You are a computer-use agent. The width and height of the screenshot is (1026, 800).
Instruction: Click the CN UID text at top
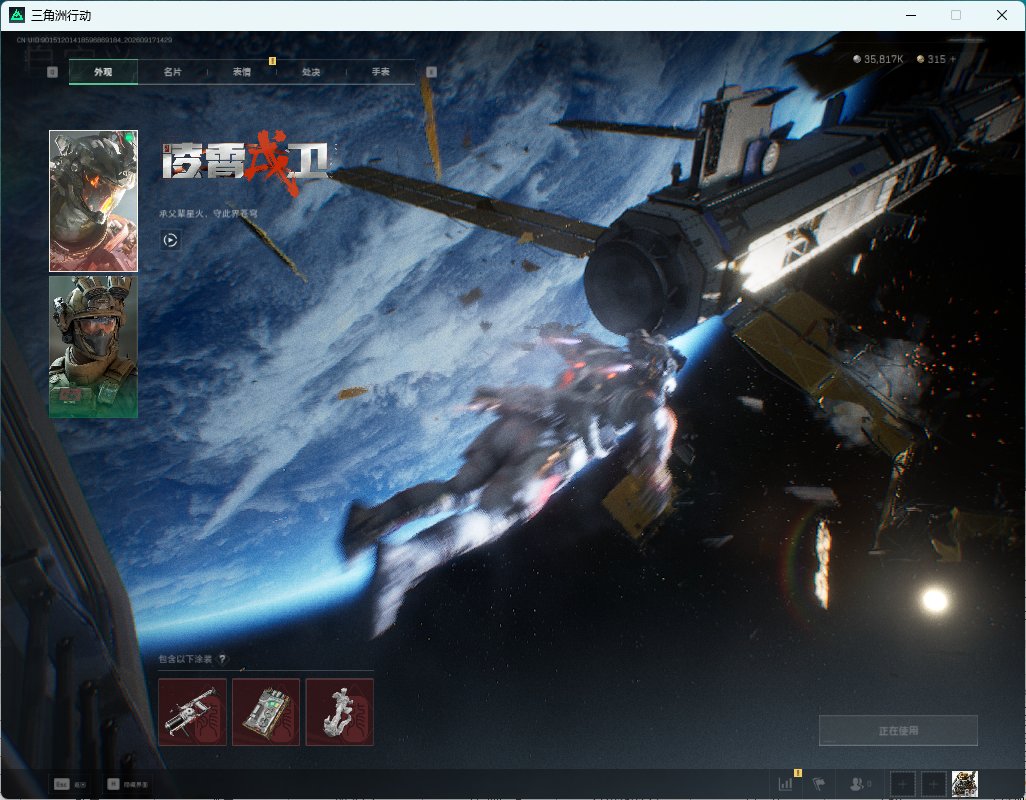point(94,40)
